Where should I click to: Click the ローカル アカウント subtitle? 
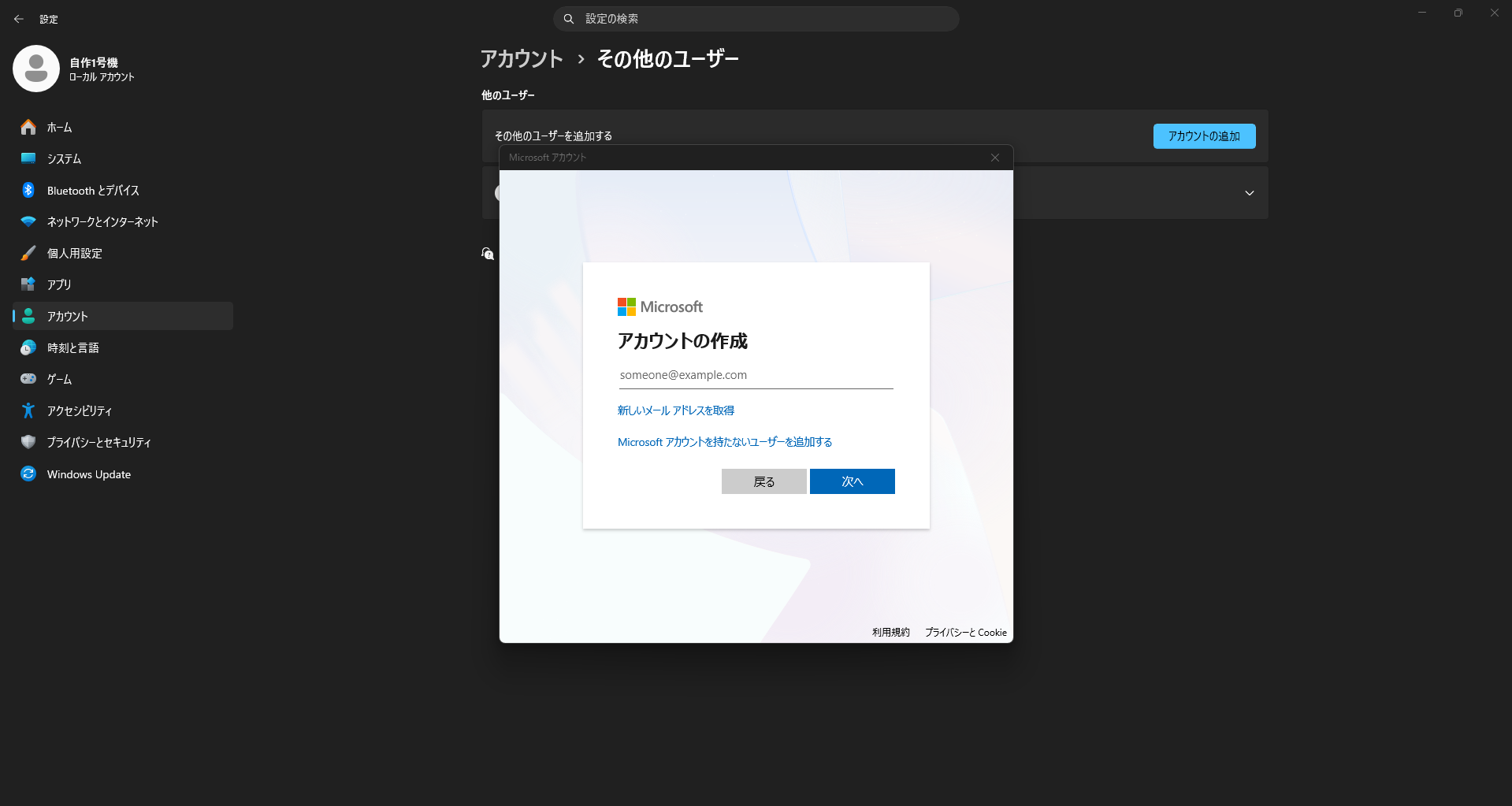102,77
